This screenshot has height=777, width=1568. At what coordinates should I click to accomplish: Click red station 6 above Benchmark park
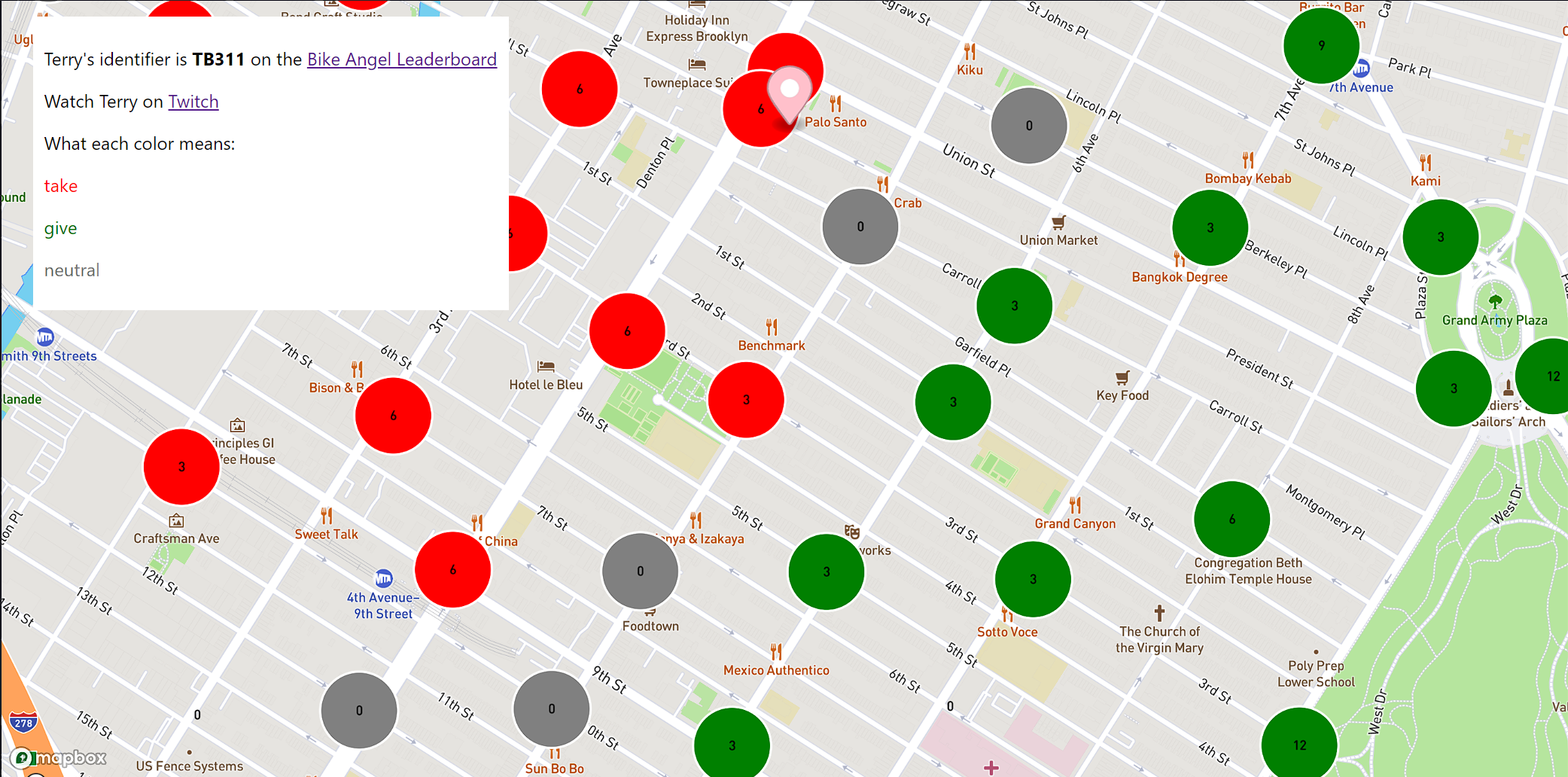pyautogui.click(x=627, y=331)
